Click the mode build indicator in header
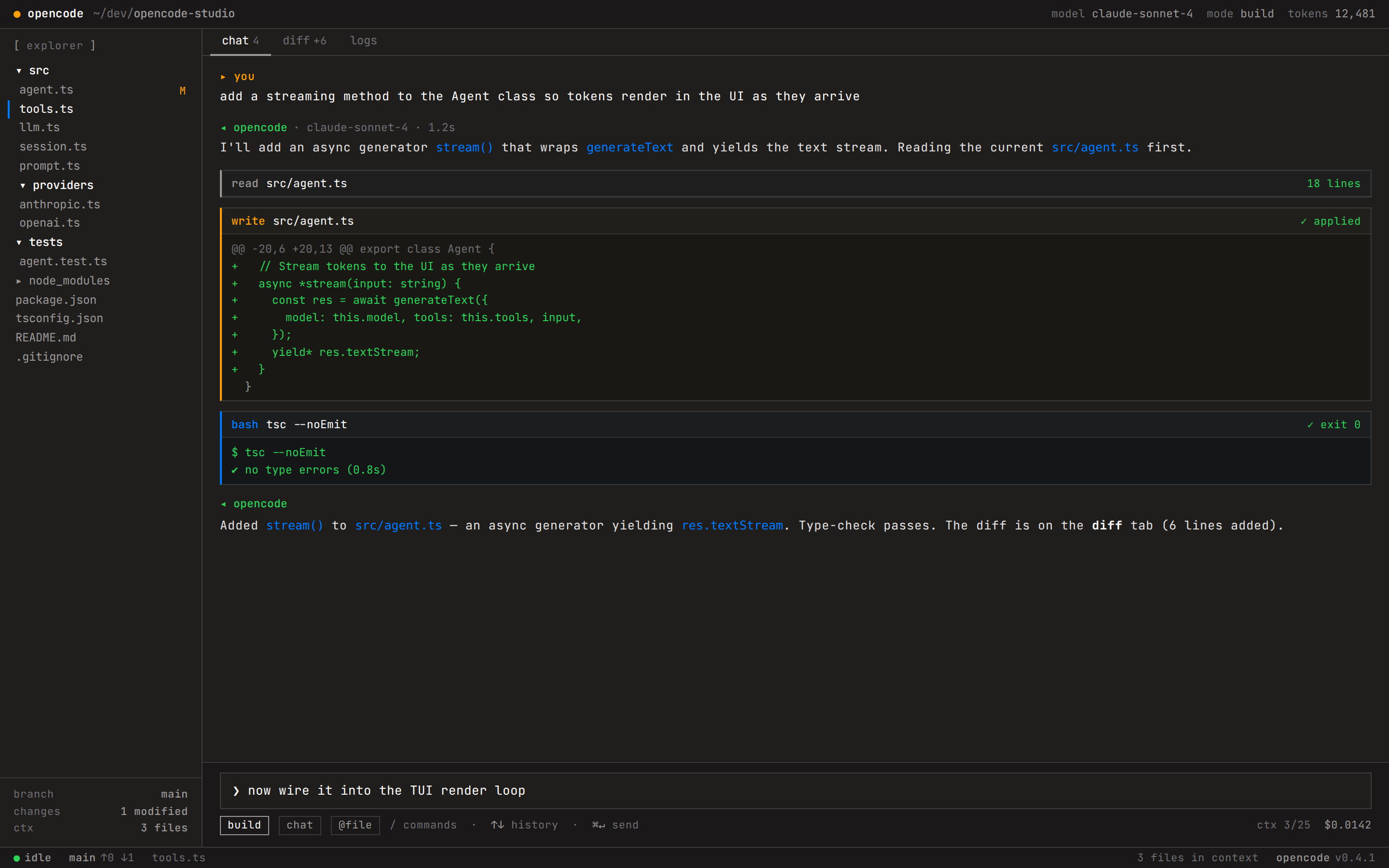 1240,14
